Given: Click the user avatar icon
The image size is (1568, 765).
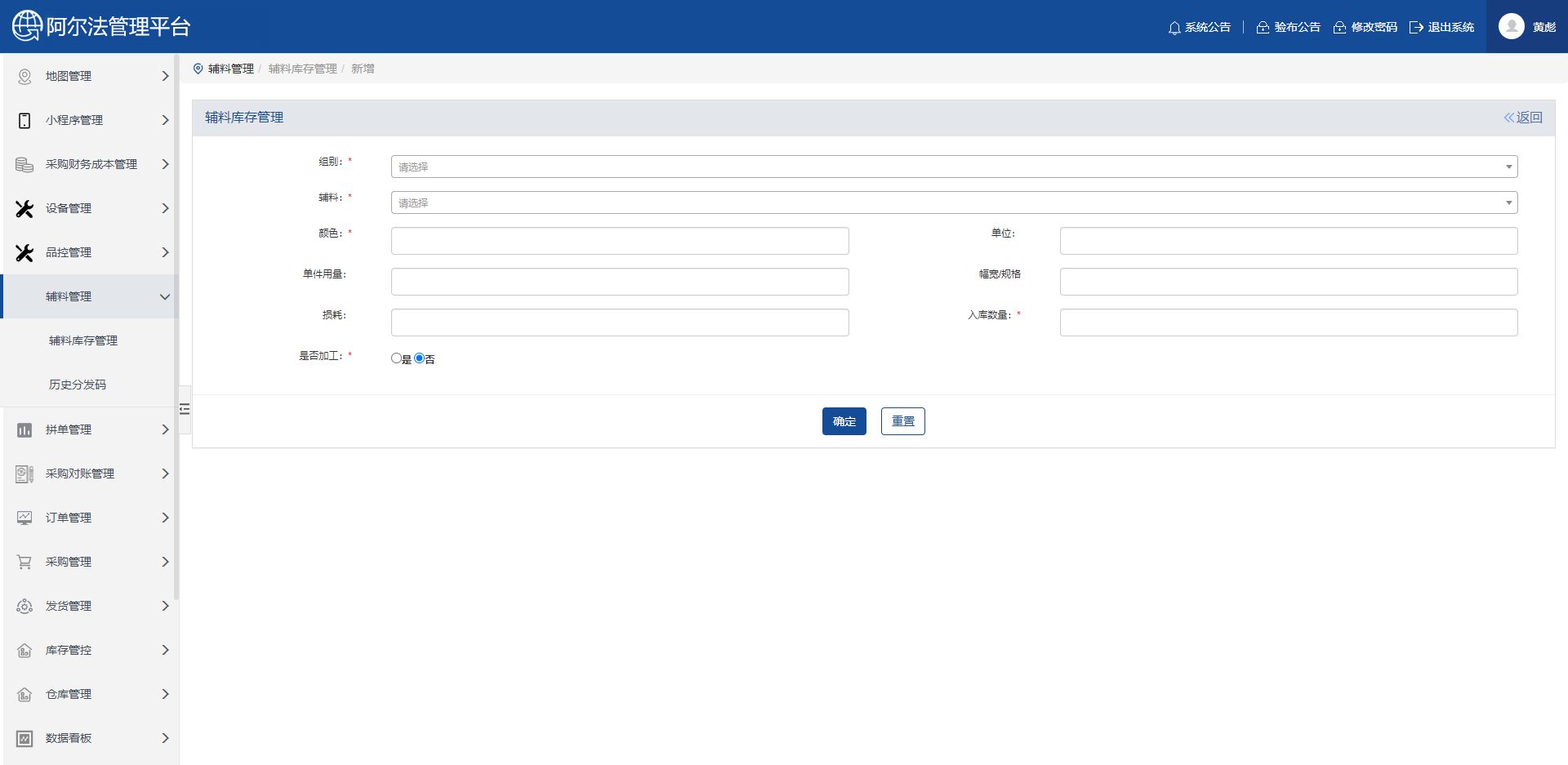Looking at the screenshot, I should tap(1511, 26).
